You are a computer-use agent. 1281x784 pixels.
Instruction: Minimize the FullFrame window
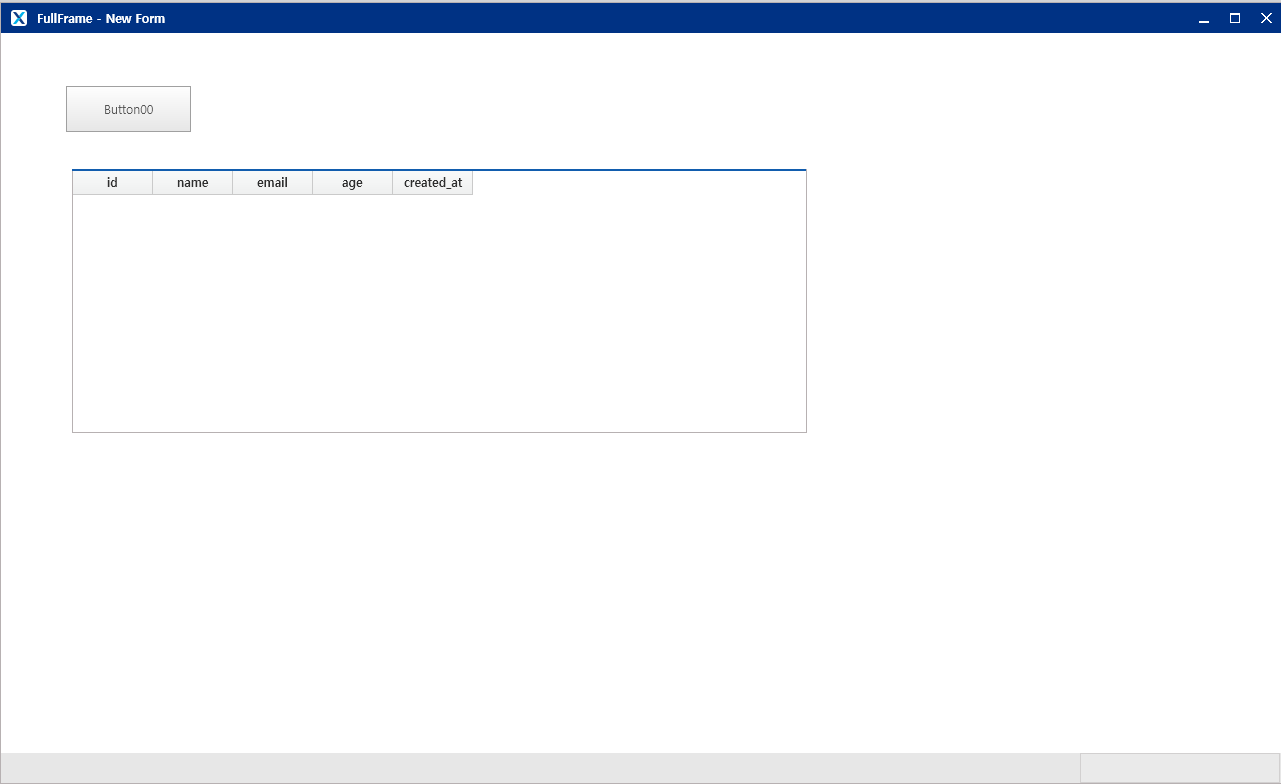click(x=1204, y=18)
